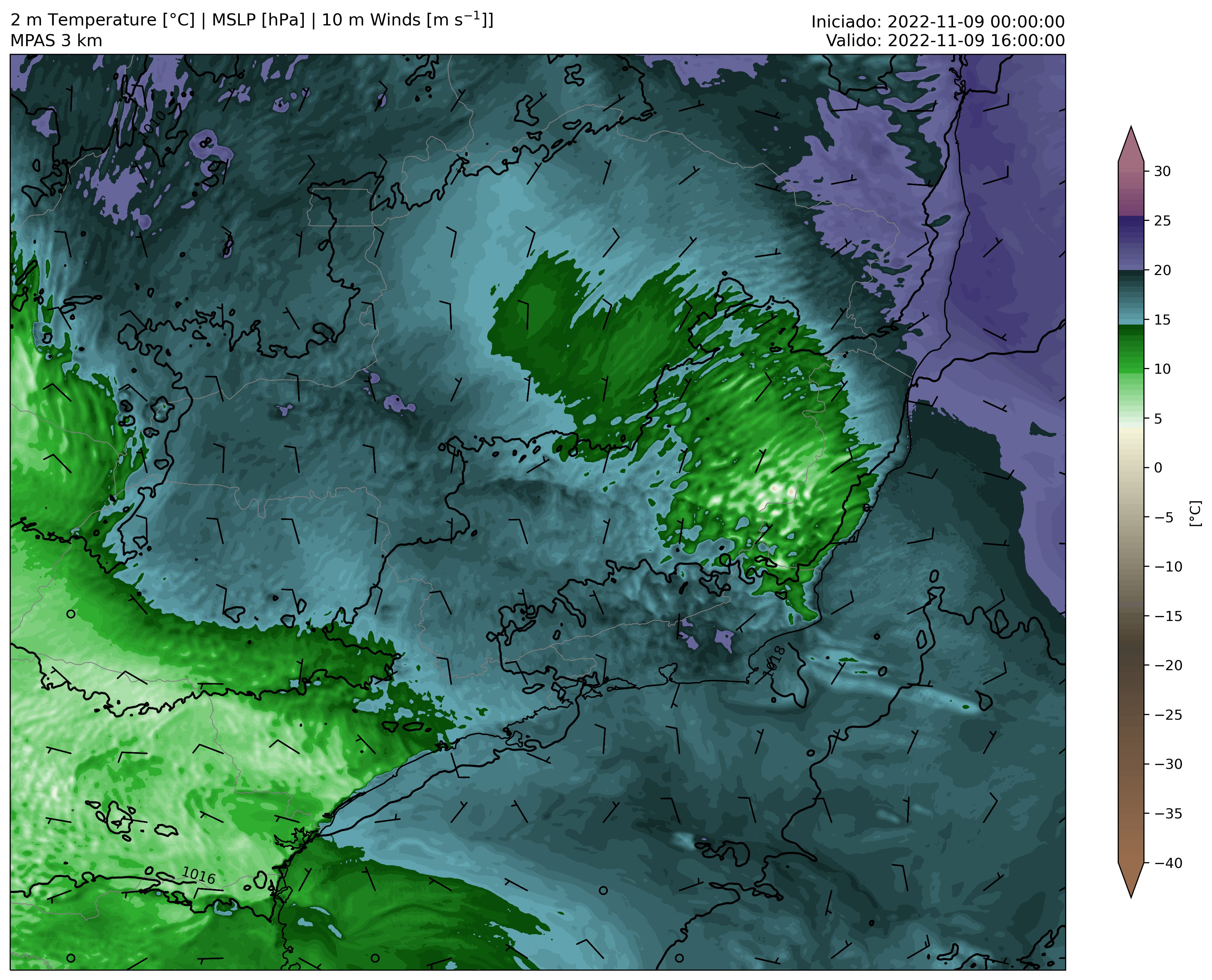Click the purple 20–25 °C colorbar segment
The width and height of the screenshot is (1212, 980).
pos(1131,243)
